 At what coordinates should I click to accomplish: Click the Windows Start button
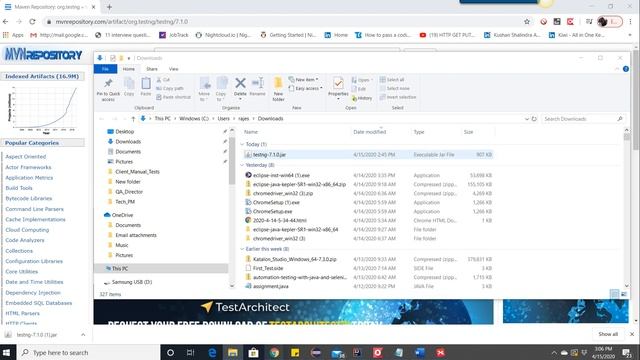7,353
